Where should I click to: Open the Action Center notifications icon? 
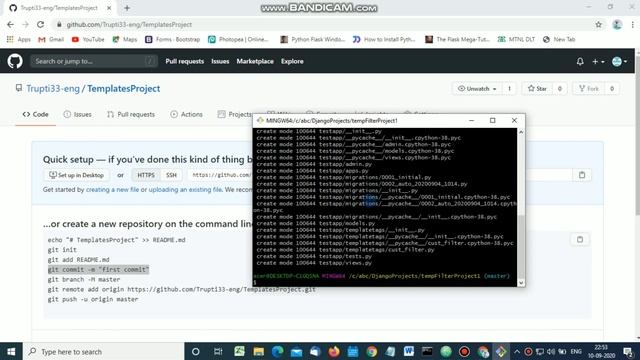coord(629,351)
